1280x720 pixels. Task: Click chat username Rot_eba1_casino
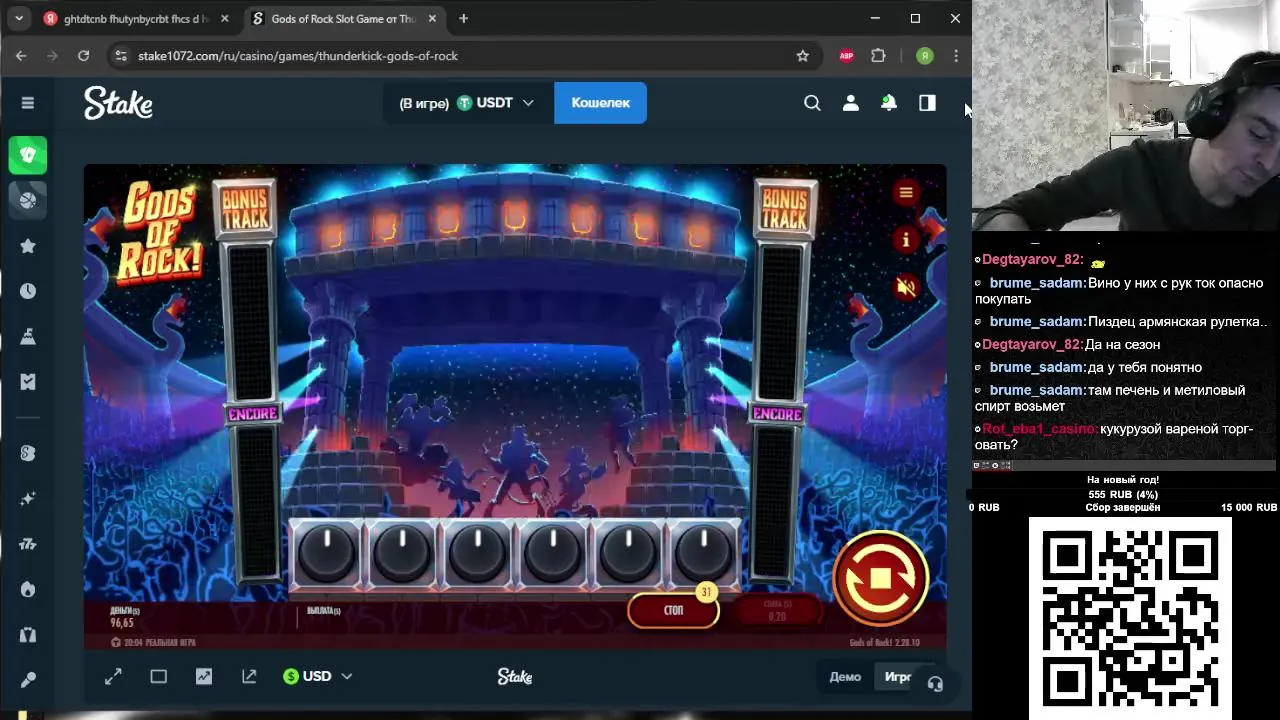(x=1039, y=429)
